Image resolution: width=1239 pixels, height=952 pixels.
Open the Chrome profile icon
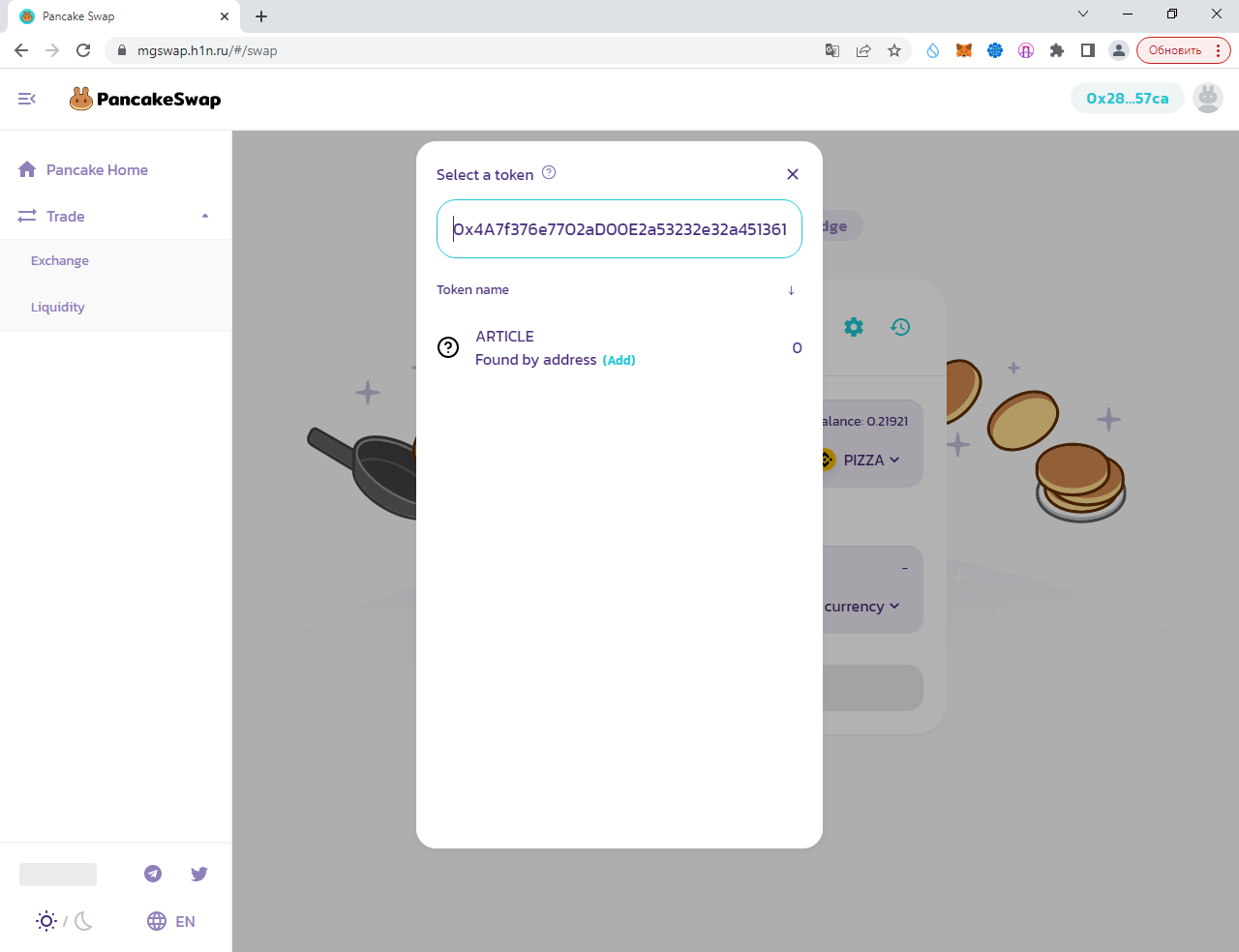[x=1119, y=50]
